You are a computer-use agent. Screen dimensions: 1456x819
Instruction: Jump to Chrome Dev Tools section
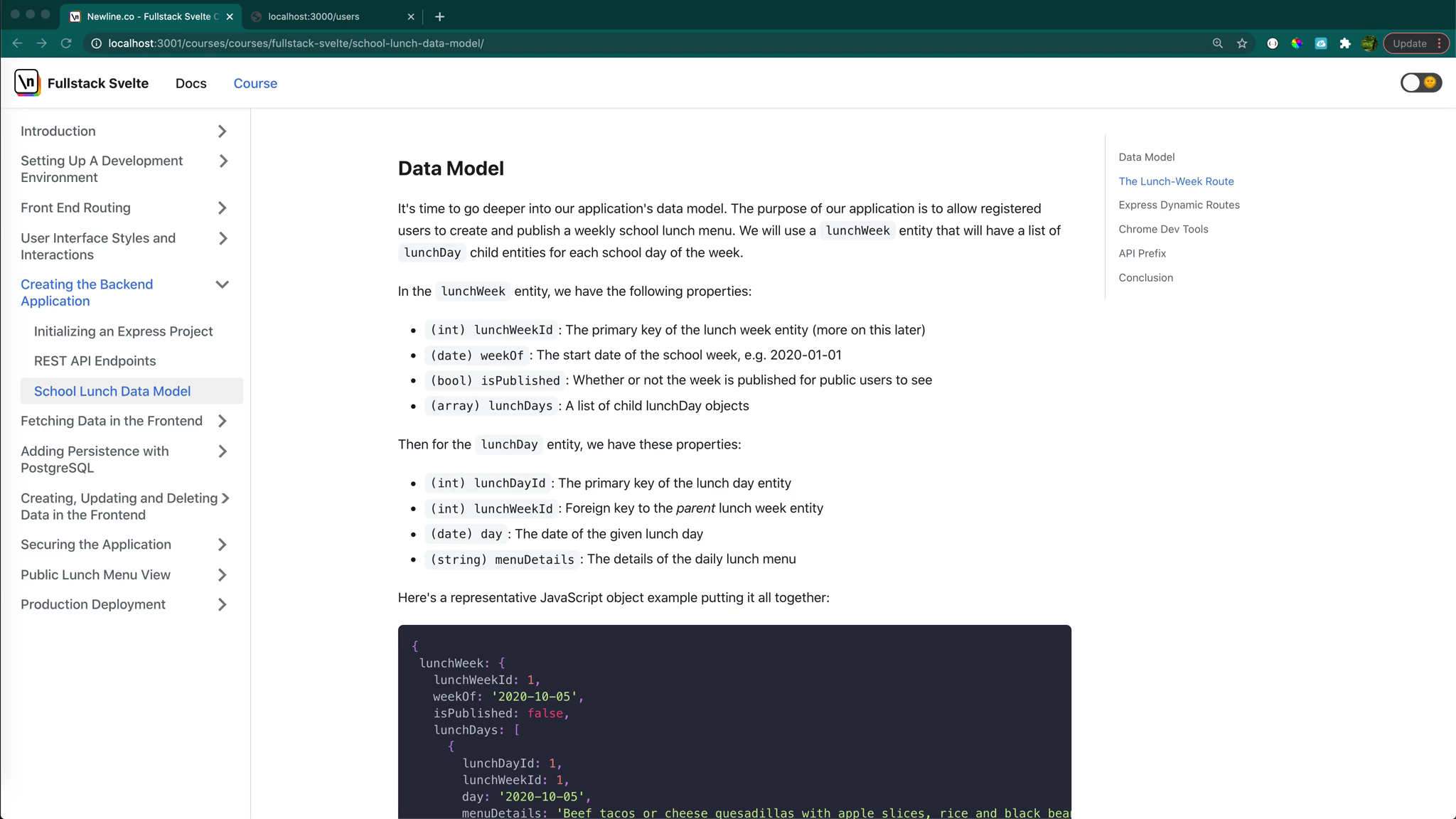tap(1163, 229)
